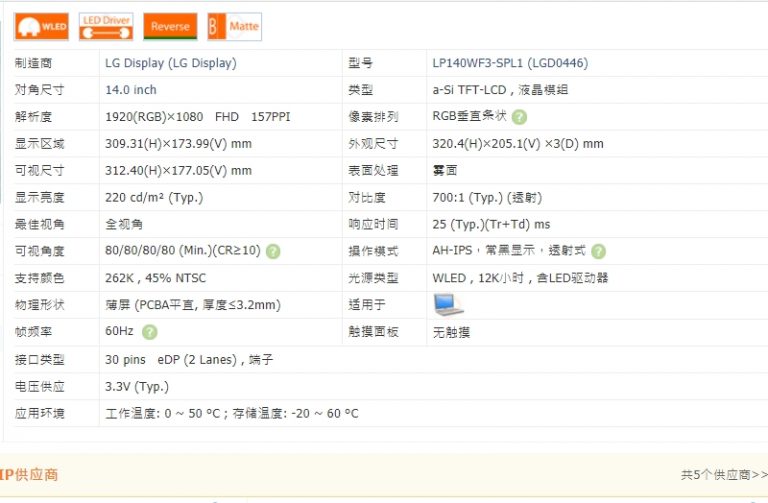The image size is (768, 503).
Task: Click the VIP供应商 section heading
Action: (29, 475)
